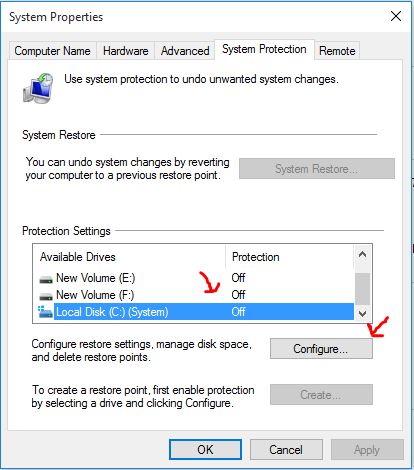Click the down arrow of drives scrollbar

(x=362, y=314)
